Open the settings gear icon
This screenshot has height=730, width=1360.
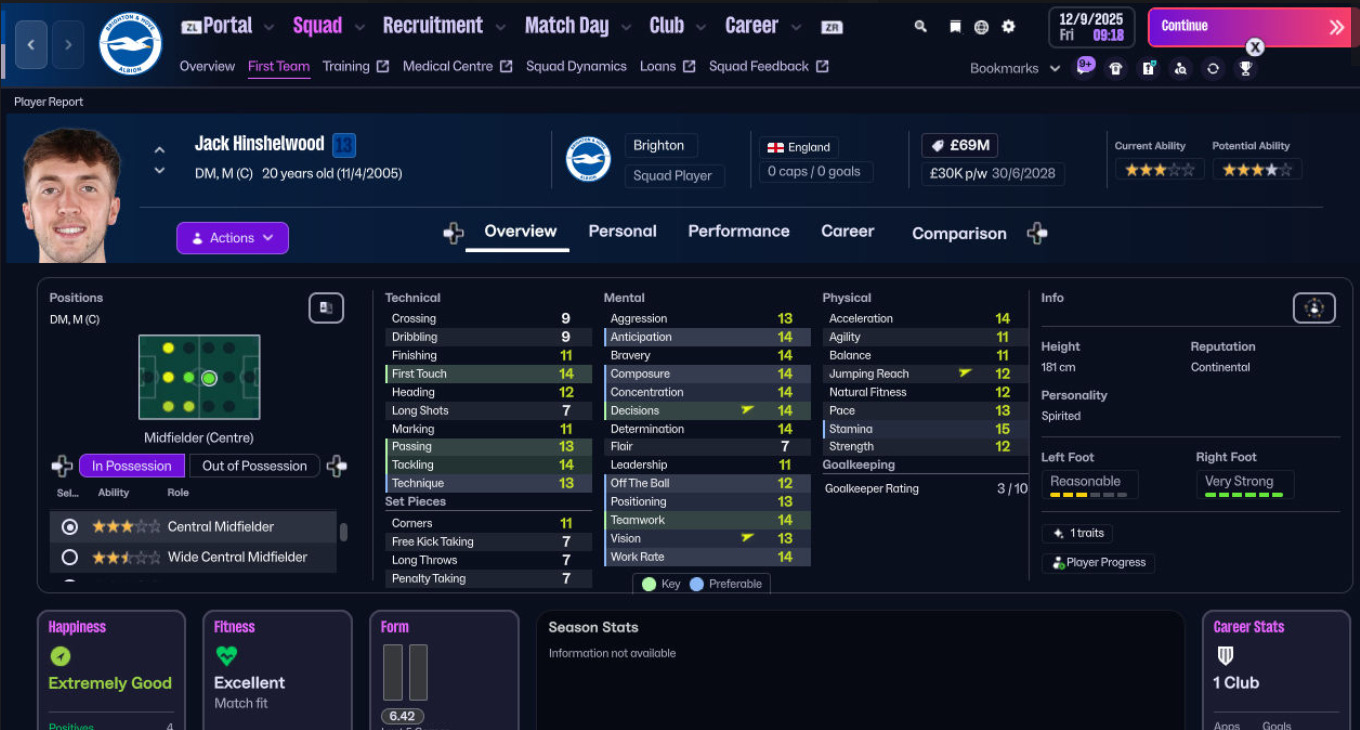tap(1008, 27)
